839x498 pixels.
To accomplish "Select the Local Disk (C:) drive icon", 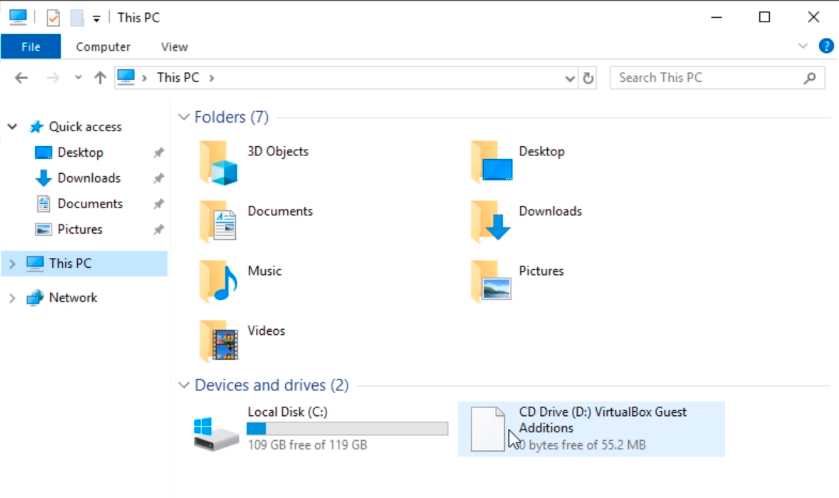I will (x=218, y=431).
